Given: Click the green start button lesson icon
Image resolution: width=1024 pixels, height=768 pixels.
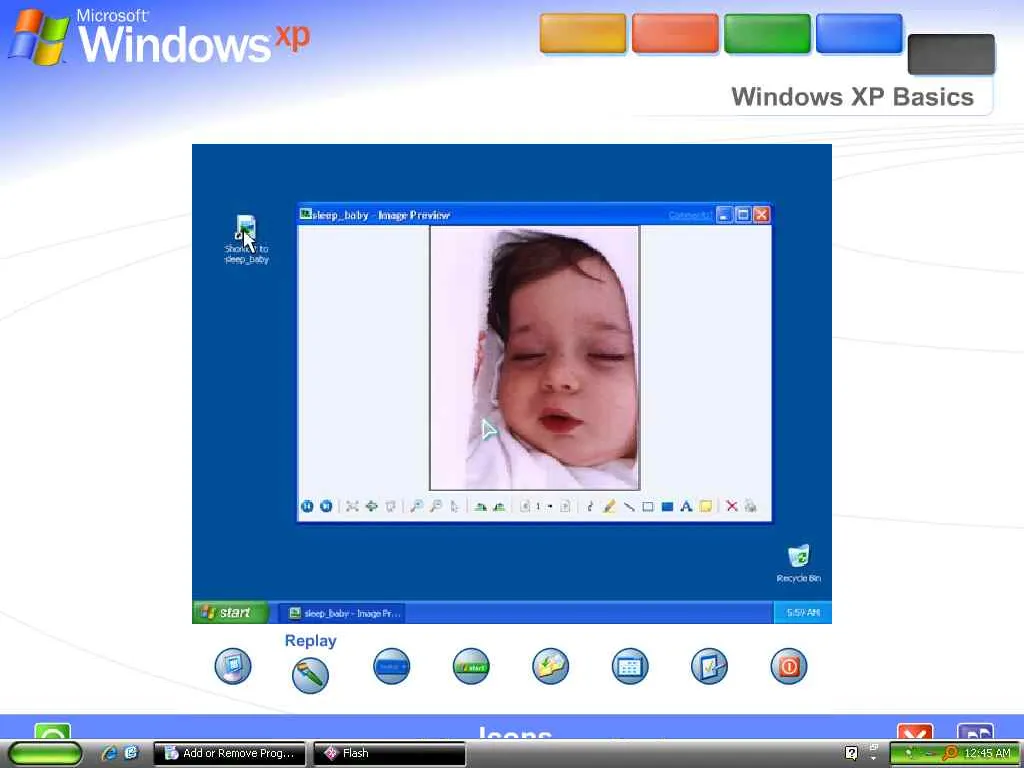Looking at the screenshot, I should 471,666.
